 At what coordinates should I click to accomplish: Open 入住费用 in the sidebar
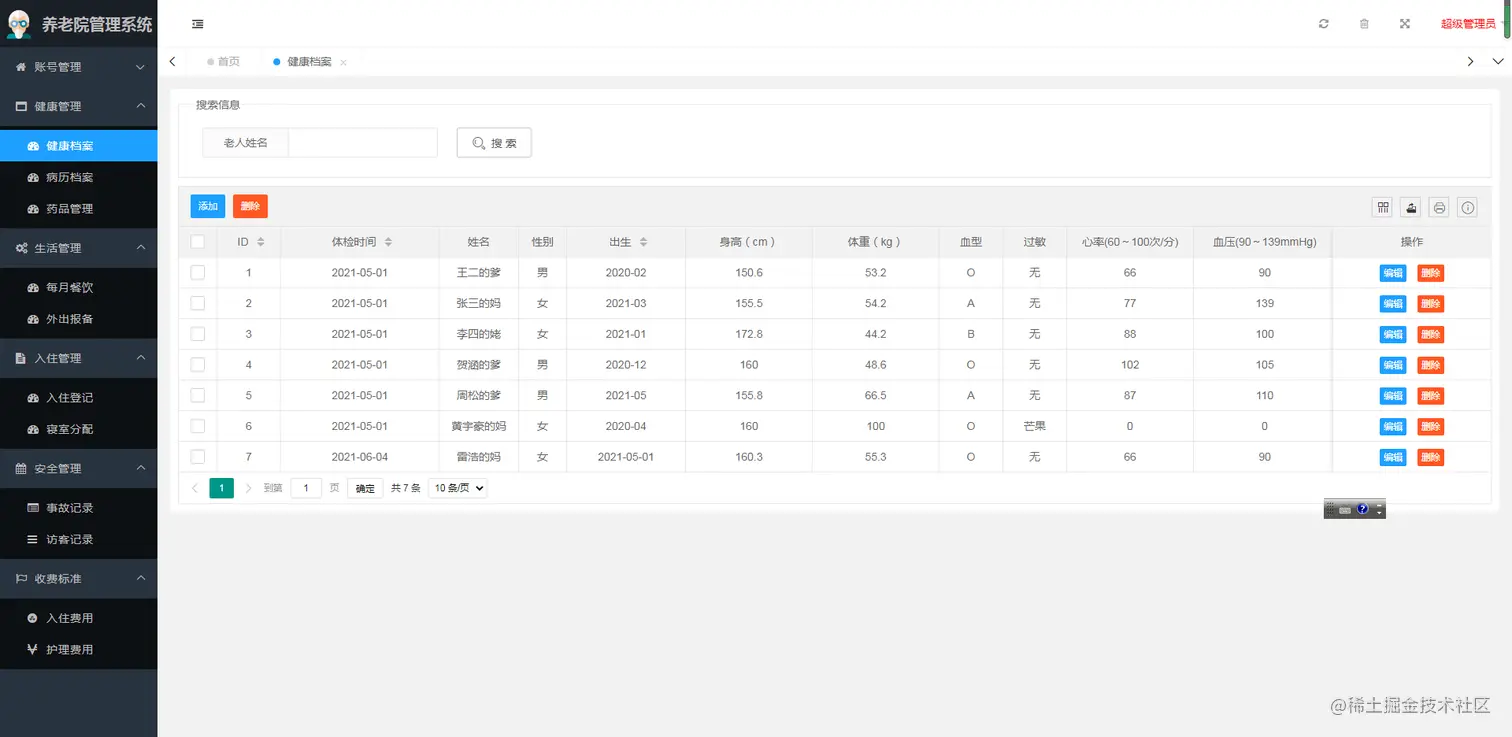click(79, 618)
